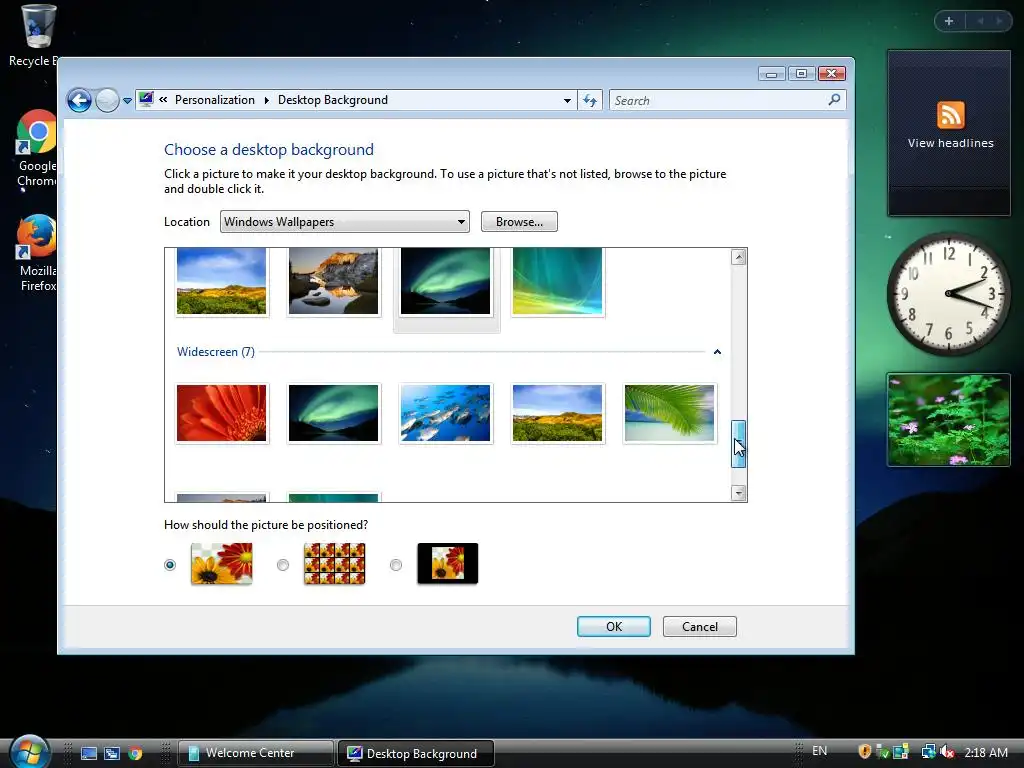This screenshot has width=1024, height=768.
Task: Click the OK button
Action: coord(613,626)
